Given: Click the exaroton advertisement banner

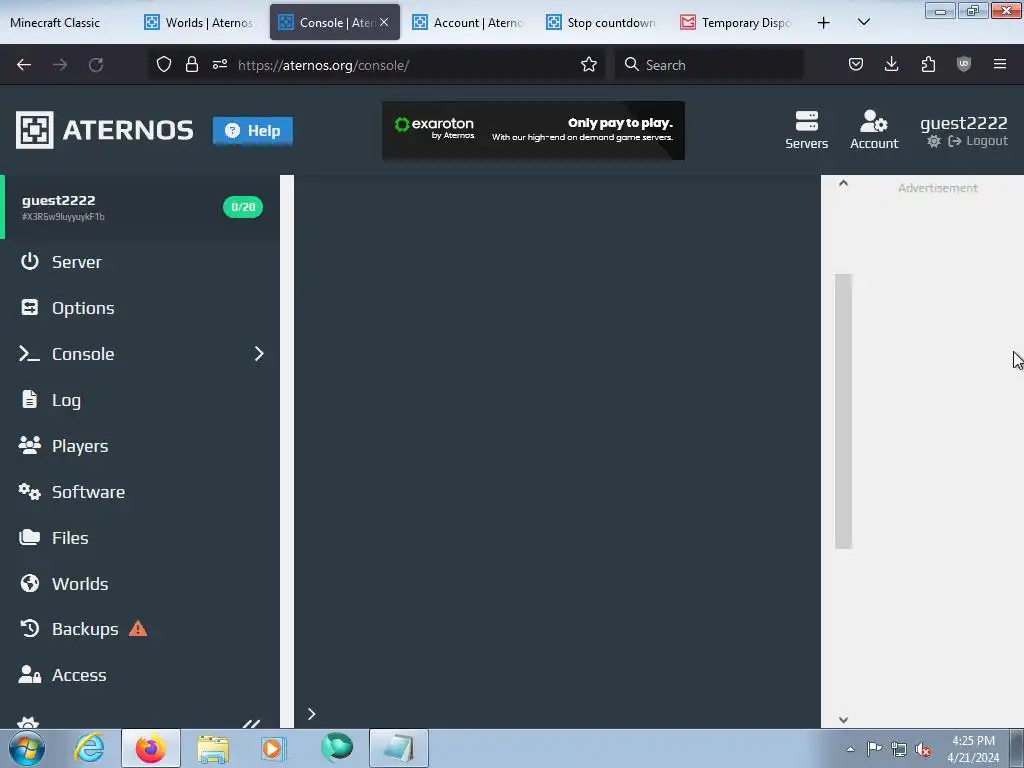Looking at the screenshot, I should tap(533, 130).
